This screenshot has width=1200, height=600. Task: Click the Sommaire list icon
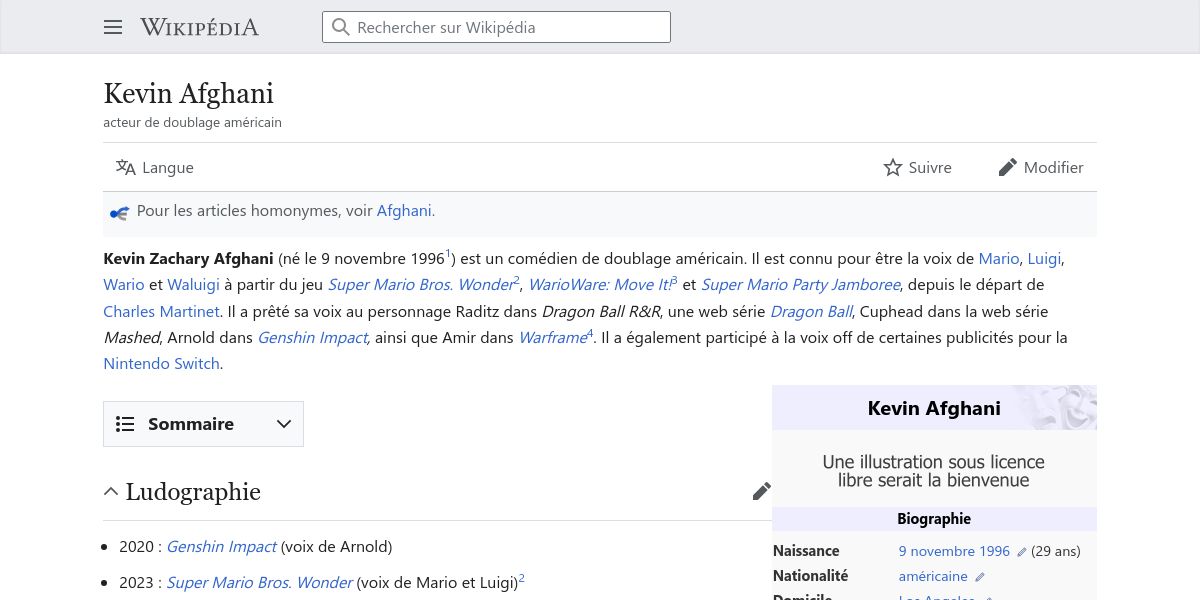pos(125,424)
